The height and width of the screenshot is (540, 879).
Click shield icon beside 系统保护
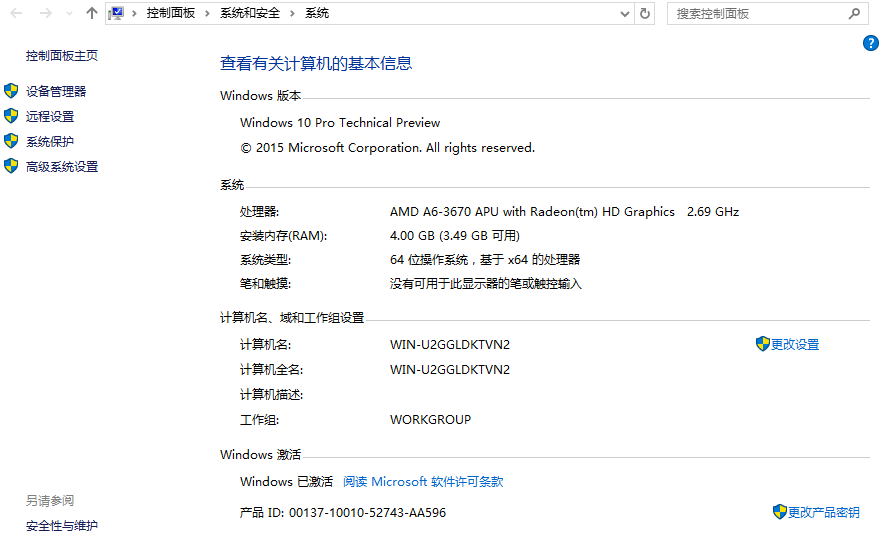coord(11,141)
